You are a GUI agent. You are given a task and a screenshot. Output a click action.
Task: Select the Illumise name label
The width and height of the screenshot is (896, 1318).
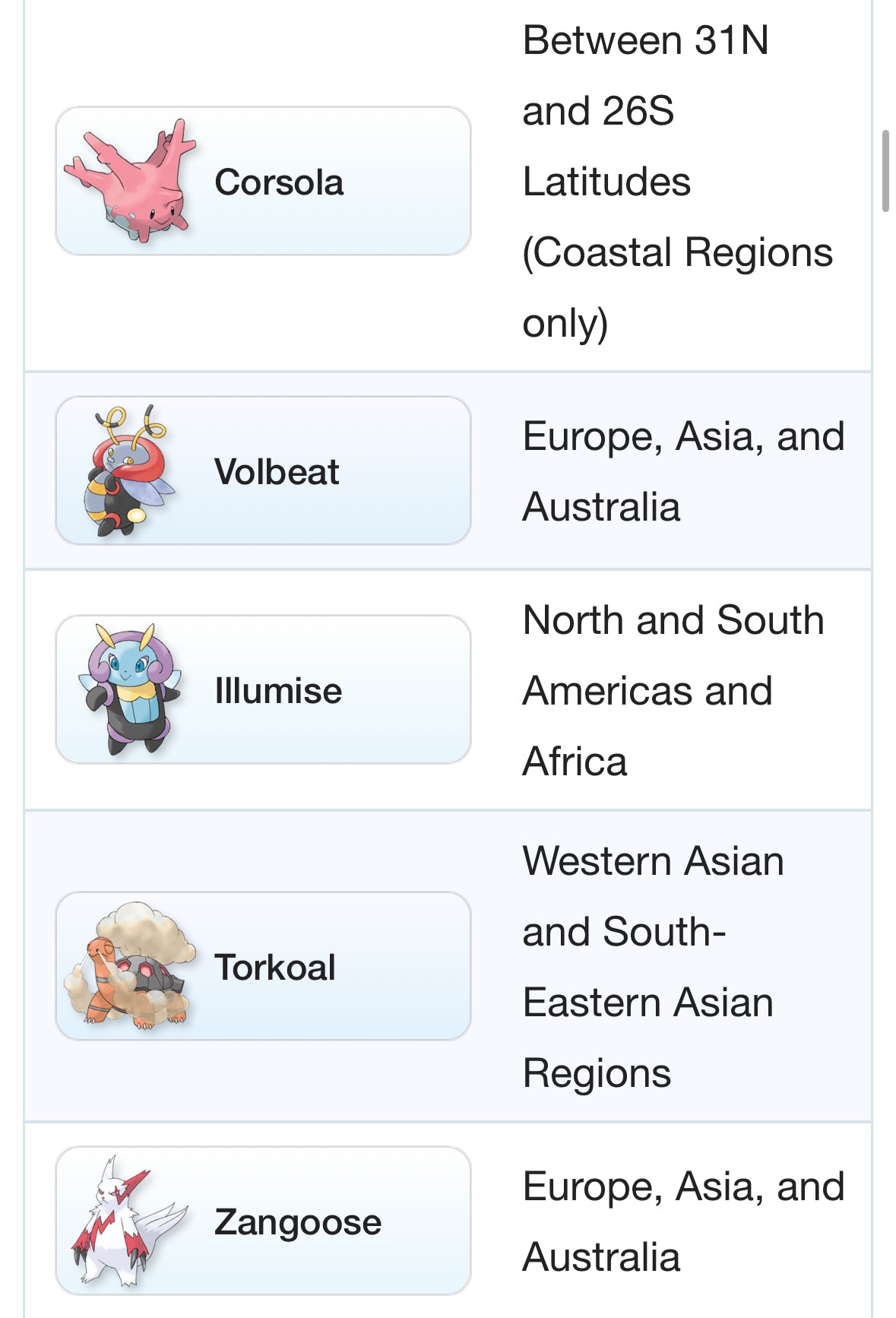point(278,691)
